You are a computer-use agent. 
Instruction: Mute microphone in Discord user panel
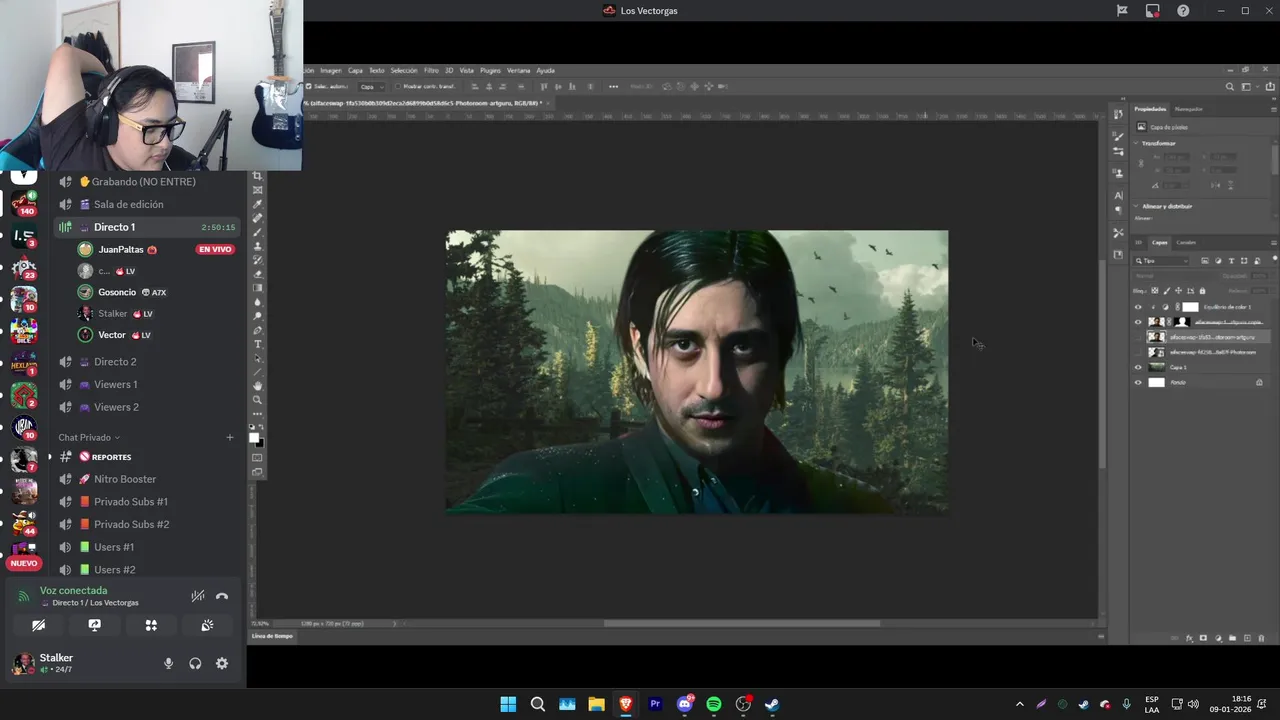[x=168, y=663]
